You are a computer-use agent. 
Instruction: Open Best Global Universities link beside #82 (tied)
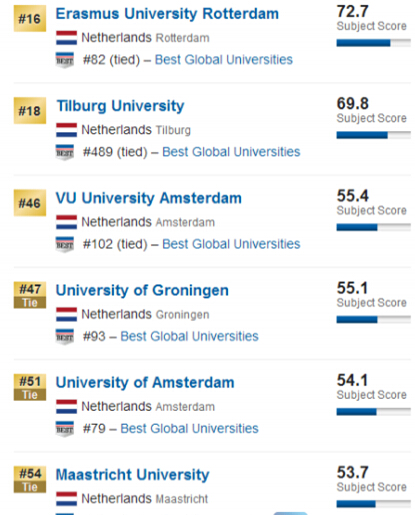(224, 60)
